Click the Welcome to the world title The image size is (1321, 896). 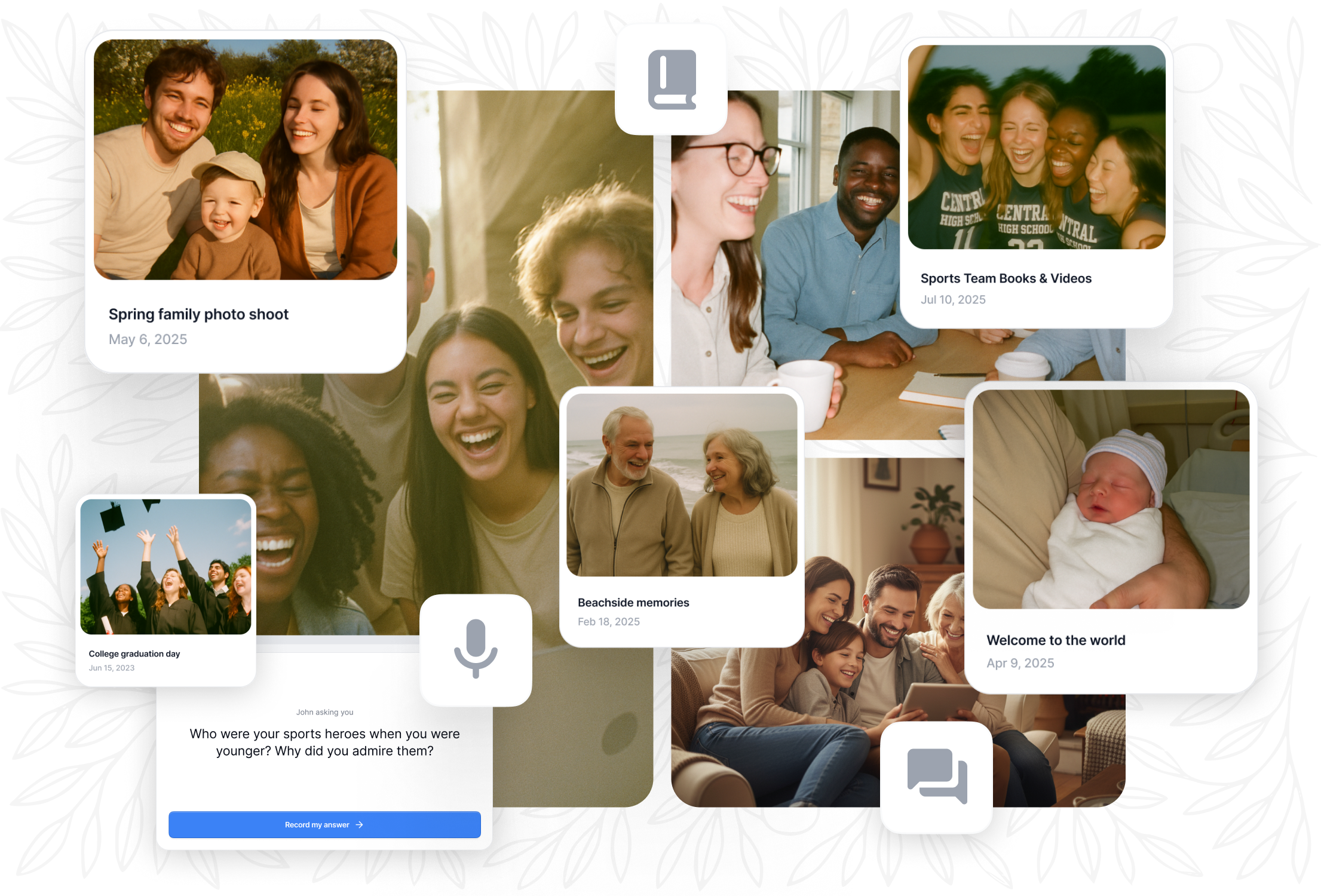point(1055,640)
